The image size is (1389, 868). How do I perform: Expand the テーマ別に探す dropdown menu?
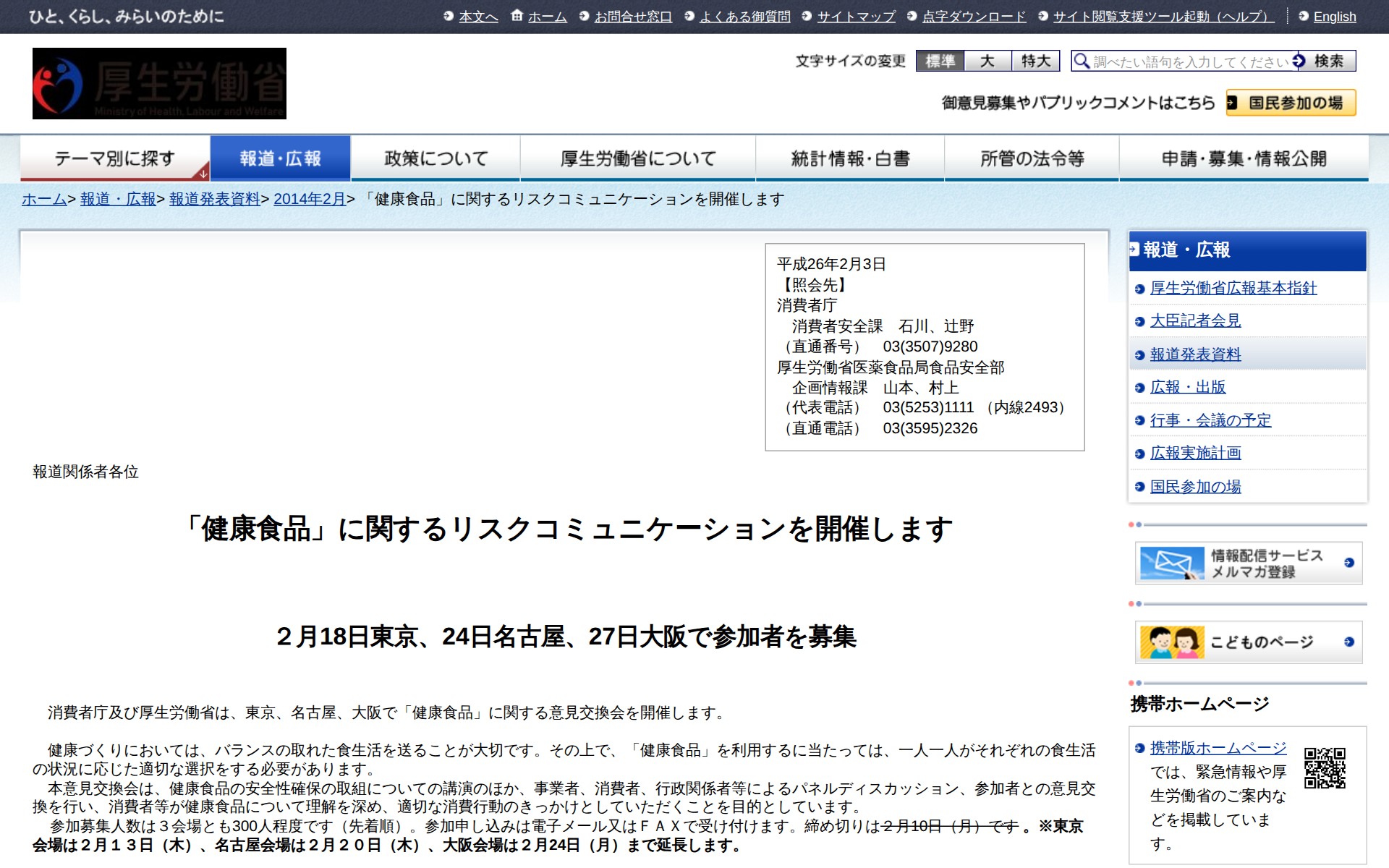[116, 158]
